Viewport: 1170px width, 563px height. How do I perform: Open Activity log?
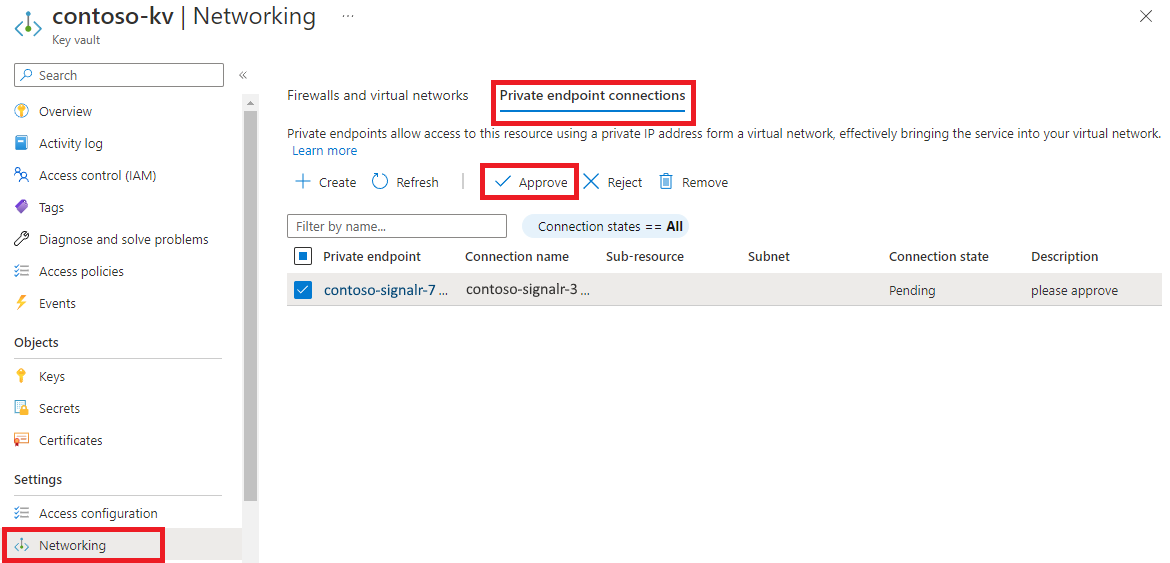[x=71, y=143]
